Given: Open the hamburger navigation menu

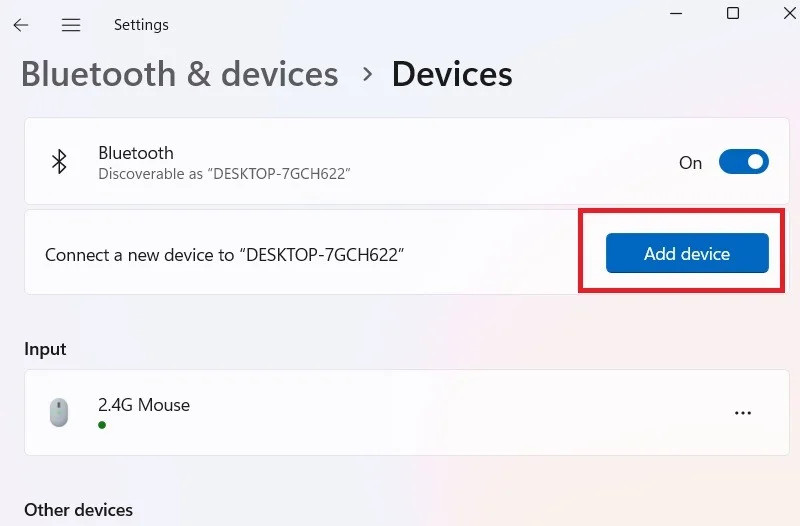Looking at the screenshot, I should tap(71, 25).
